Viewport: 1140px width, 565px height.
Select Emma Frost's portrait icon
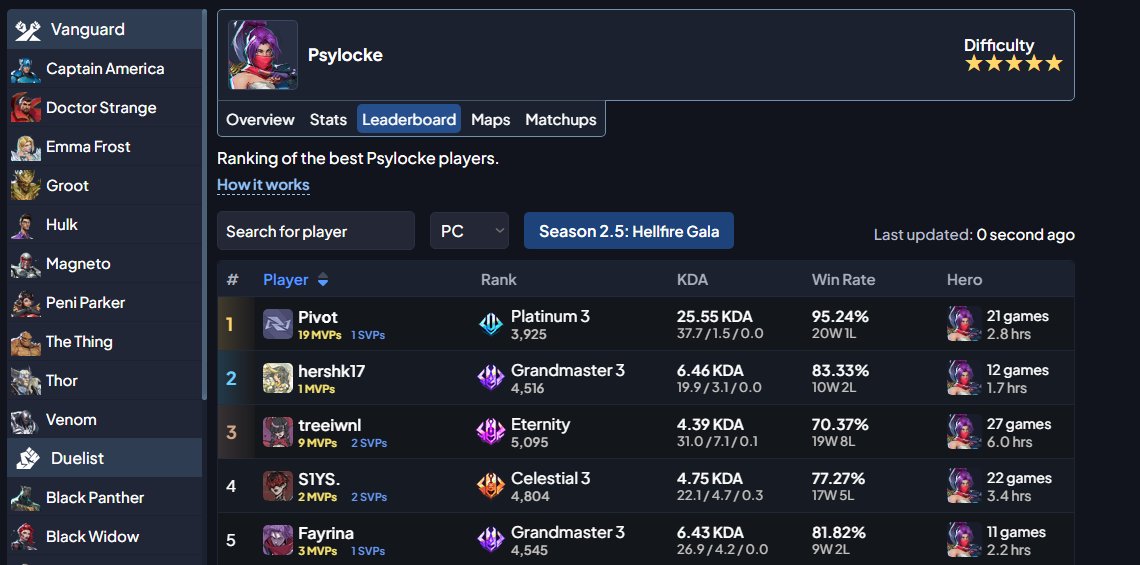pyautogui.click(x=25, y=147)
